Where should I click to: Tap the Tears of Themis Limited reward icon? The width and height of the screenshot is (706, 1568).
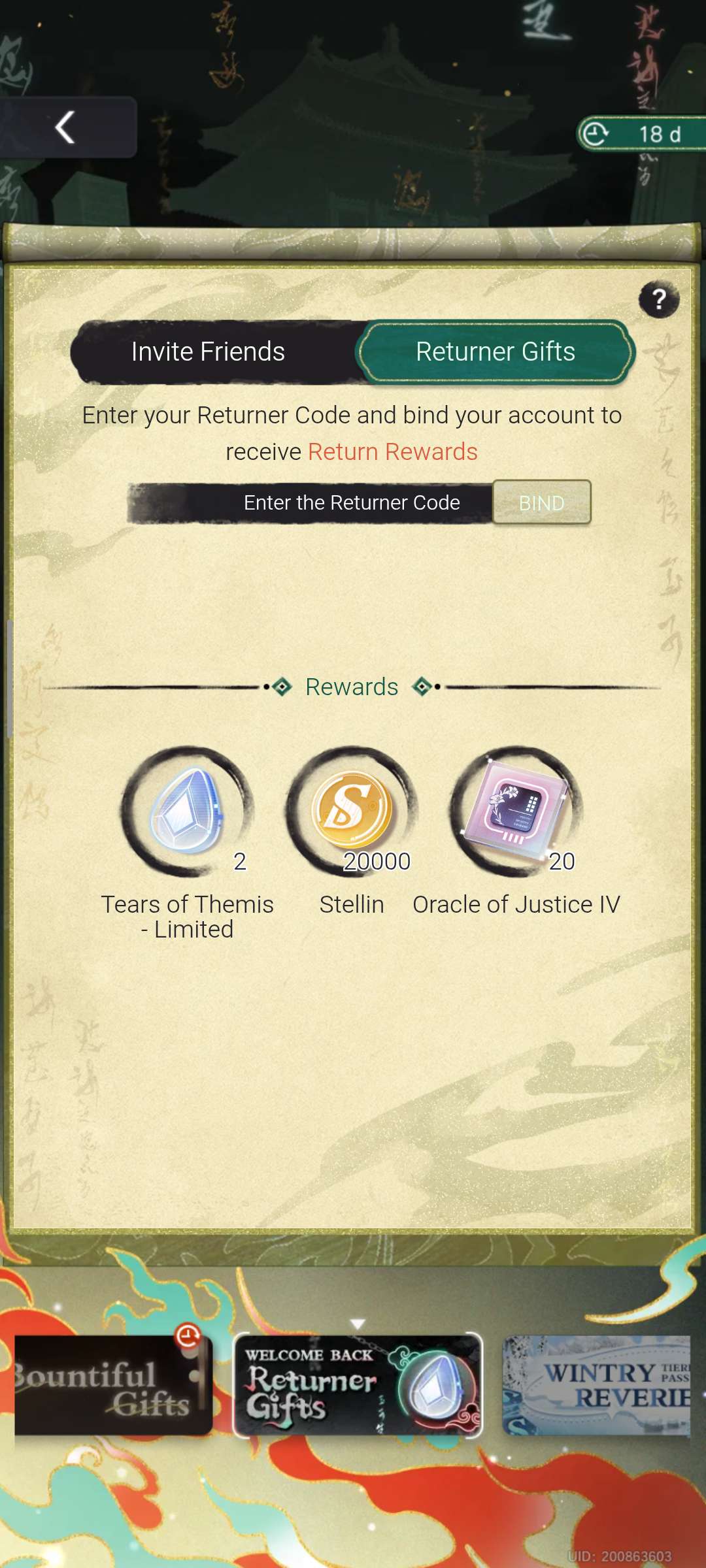click(187, 811)
